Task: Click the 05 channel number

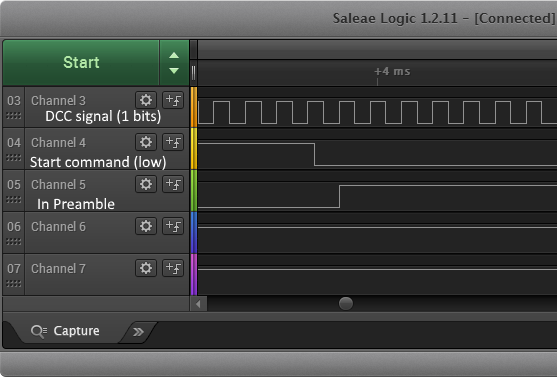Action: [x=14, y=184]
